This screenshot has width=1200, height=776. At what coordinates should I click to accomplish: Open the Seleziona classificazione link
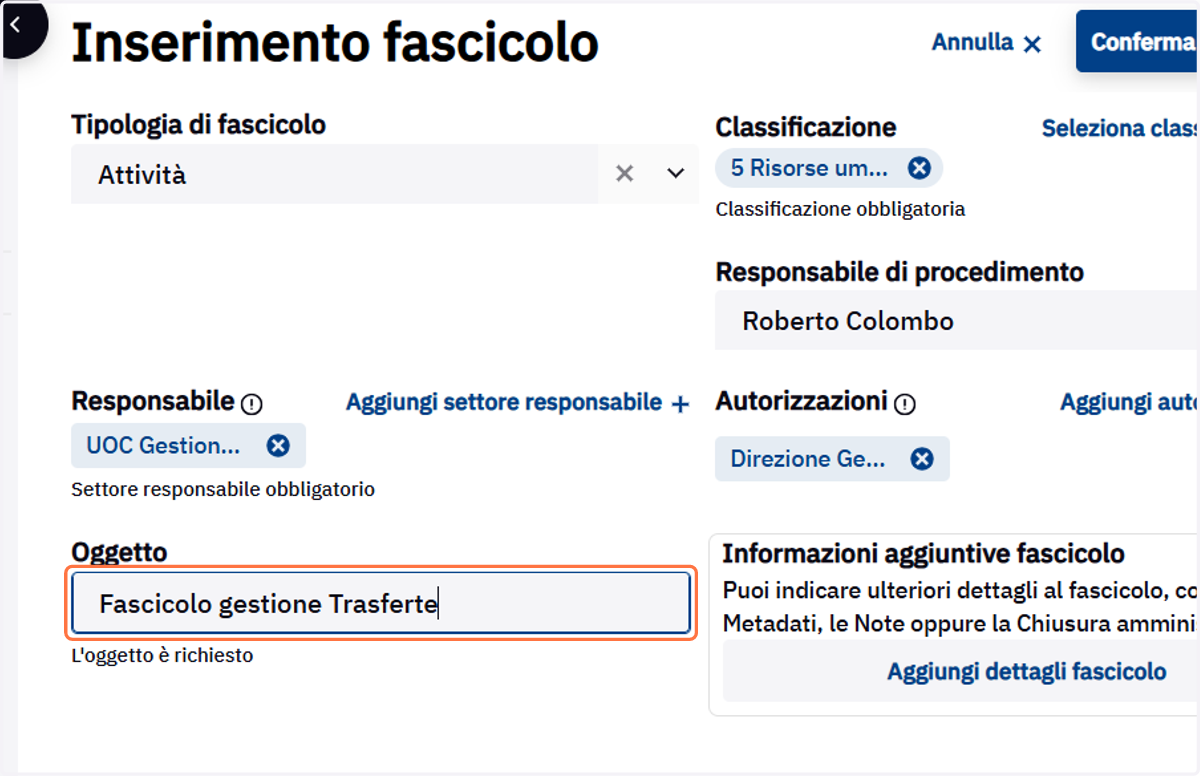1121,128
